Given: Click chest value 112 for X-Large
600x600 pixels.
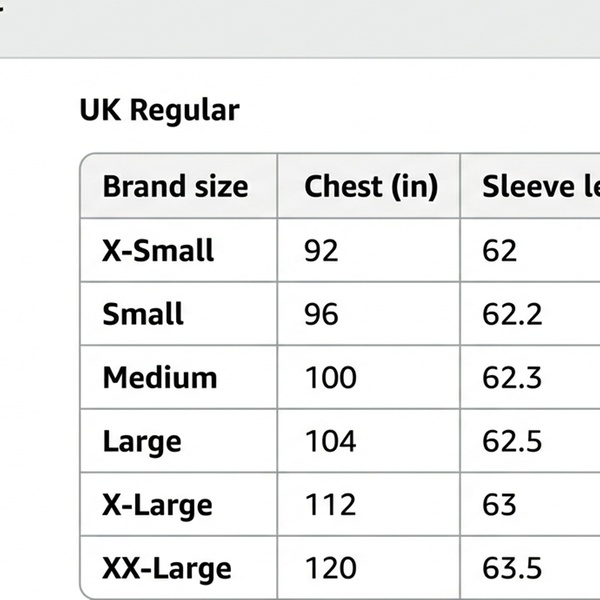Looking at the screenshot, I should click(330, 505).
